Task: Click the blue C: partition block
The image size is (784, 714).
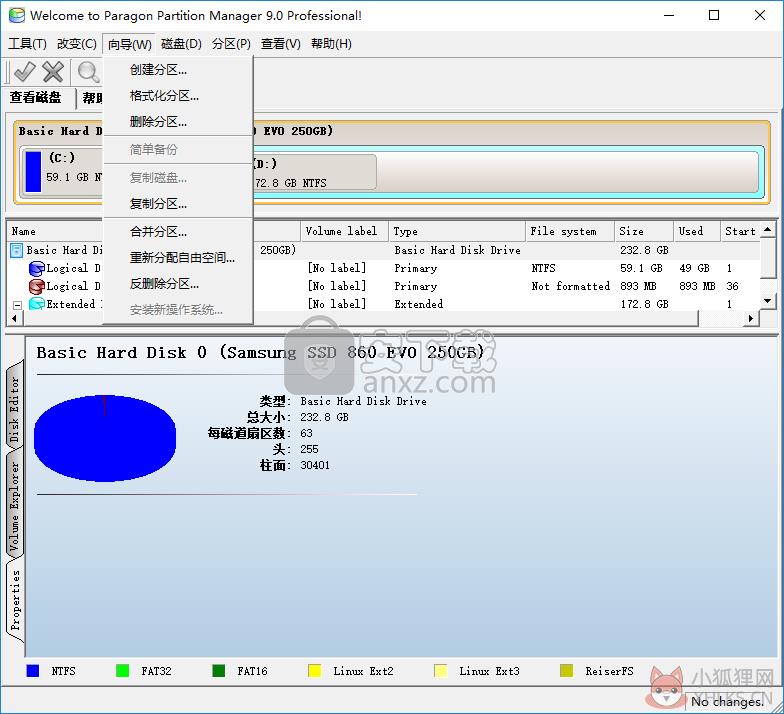Action: click(33, 172)
